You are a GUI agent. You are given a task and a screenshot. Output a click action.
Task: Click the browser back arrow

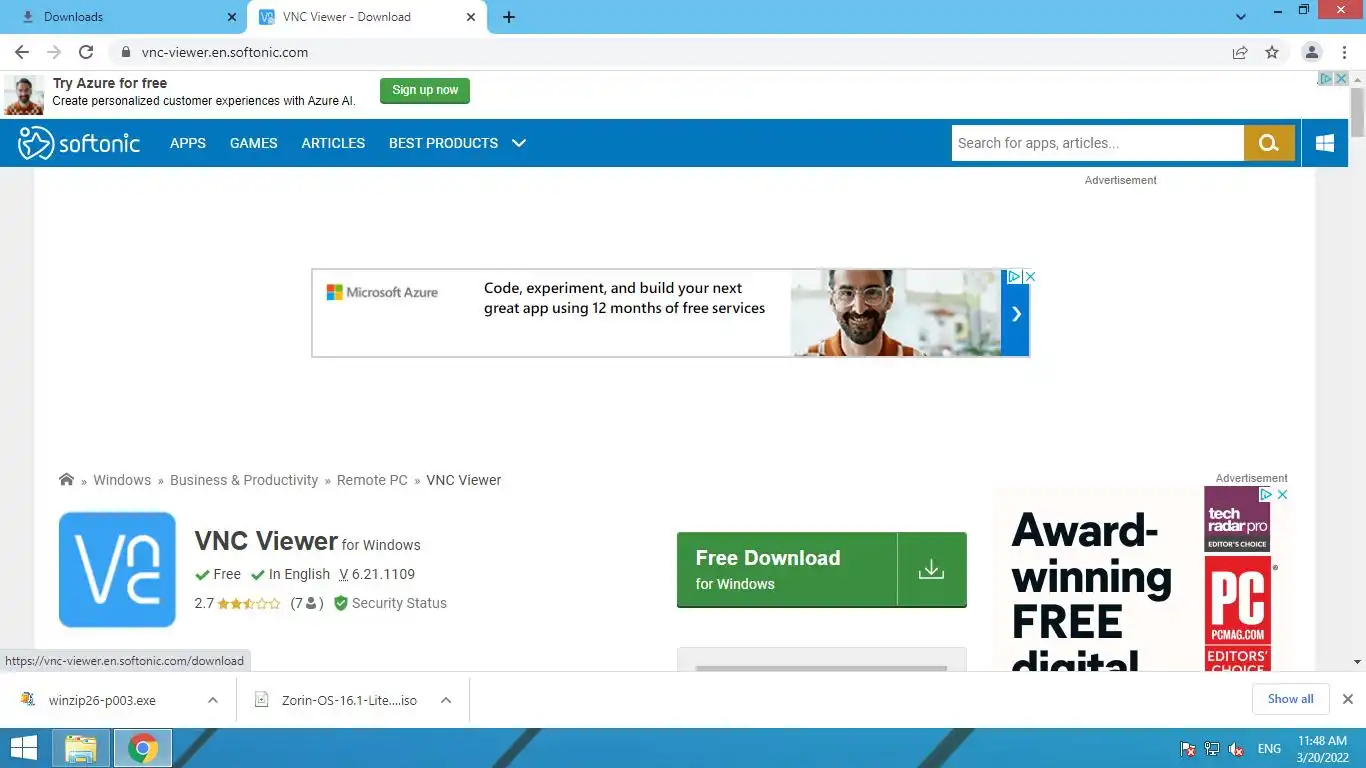point(22,52)
